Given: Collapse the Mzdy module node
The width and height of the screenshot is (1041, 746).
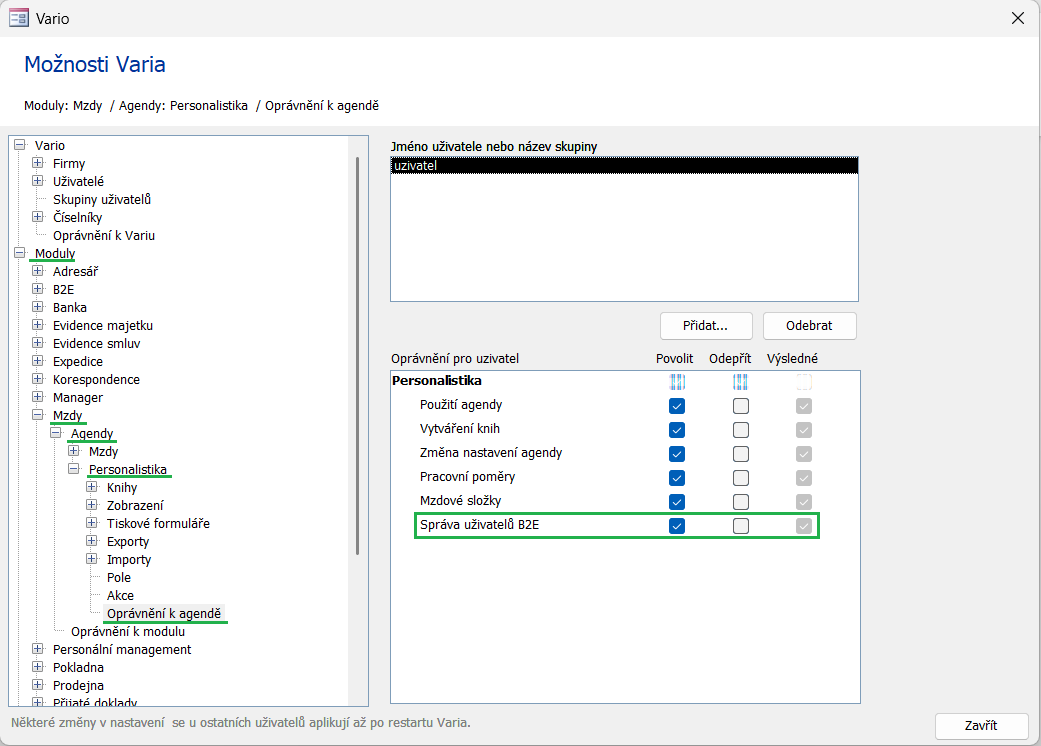Looking at the screenshot, I should click(38, 415).
